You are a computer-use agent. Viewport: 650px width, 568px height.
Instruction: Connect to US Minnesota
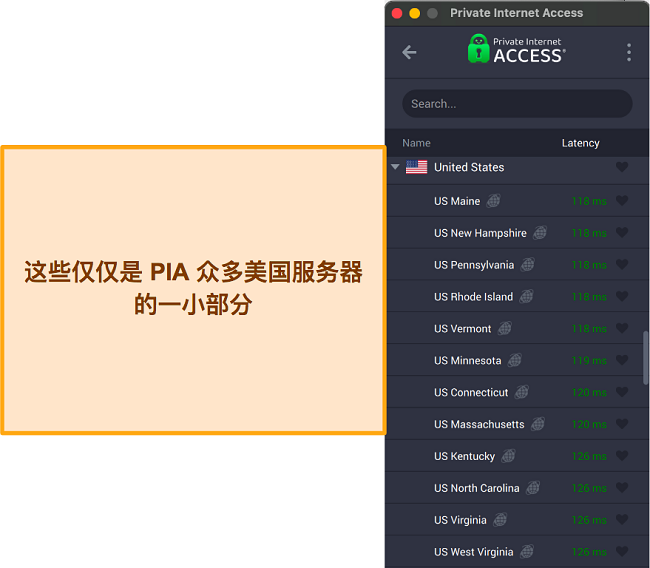pyautogui.click(x=517, y=361)
